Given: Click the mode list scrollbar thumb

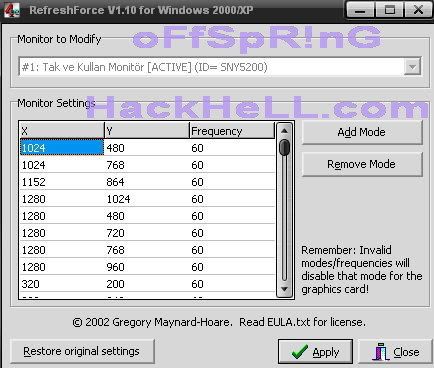Looking at the screenshot, I should pos(284,147).
